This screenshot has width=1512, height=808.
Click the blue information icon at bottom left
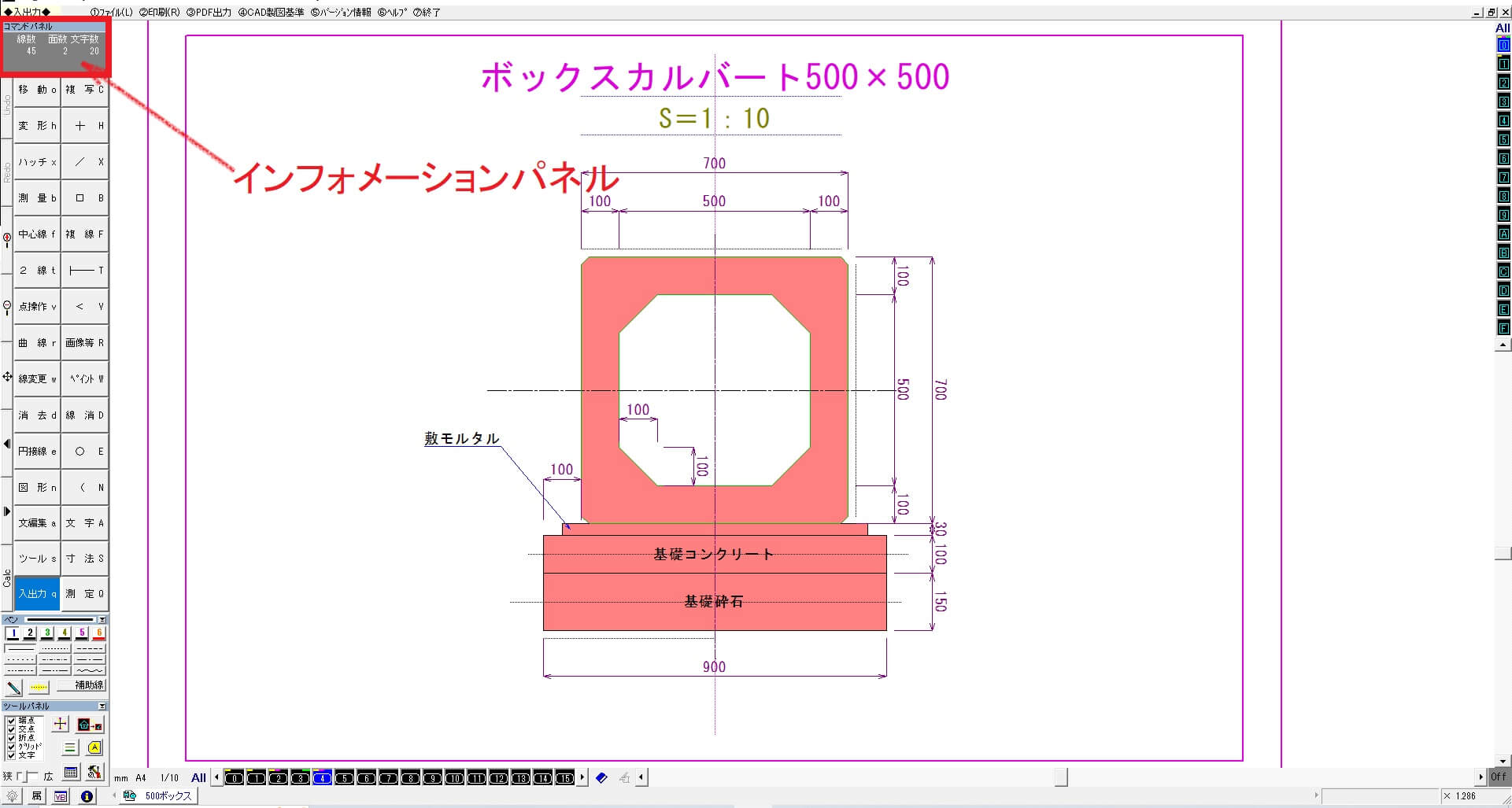click(x=87, y=795)
